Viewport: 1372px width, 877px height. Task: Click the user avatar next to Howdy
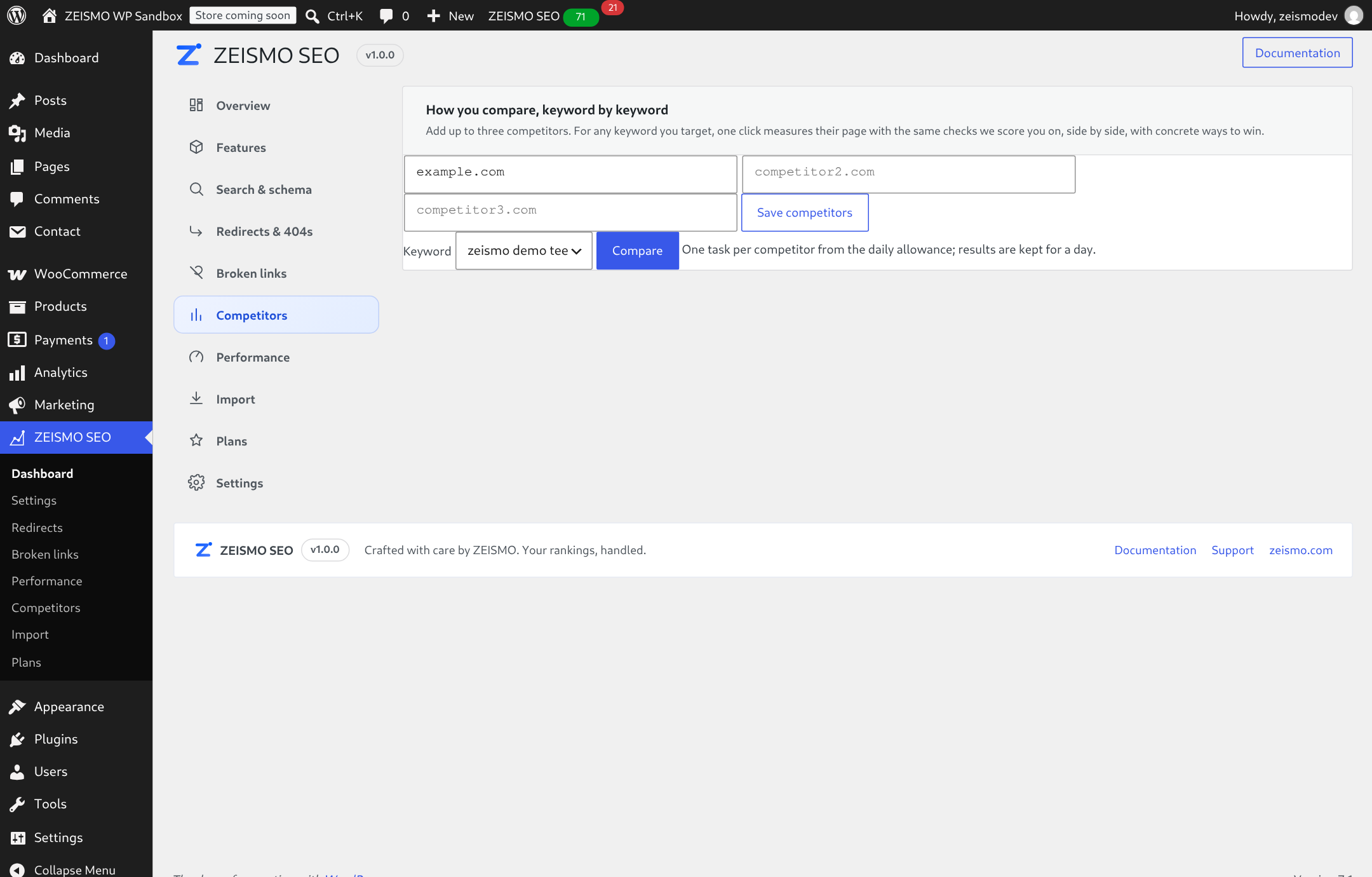1354,16
